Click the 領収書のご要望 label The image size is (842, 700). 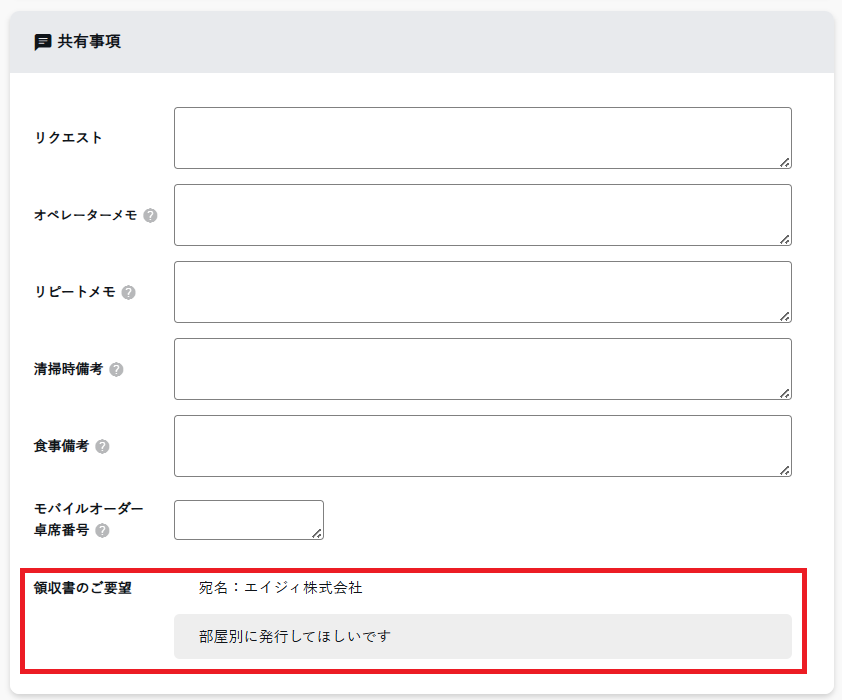(x=83, y=588)
